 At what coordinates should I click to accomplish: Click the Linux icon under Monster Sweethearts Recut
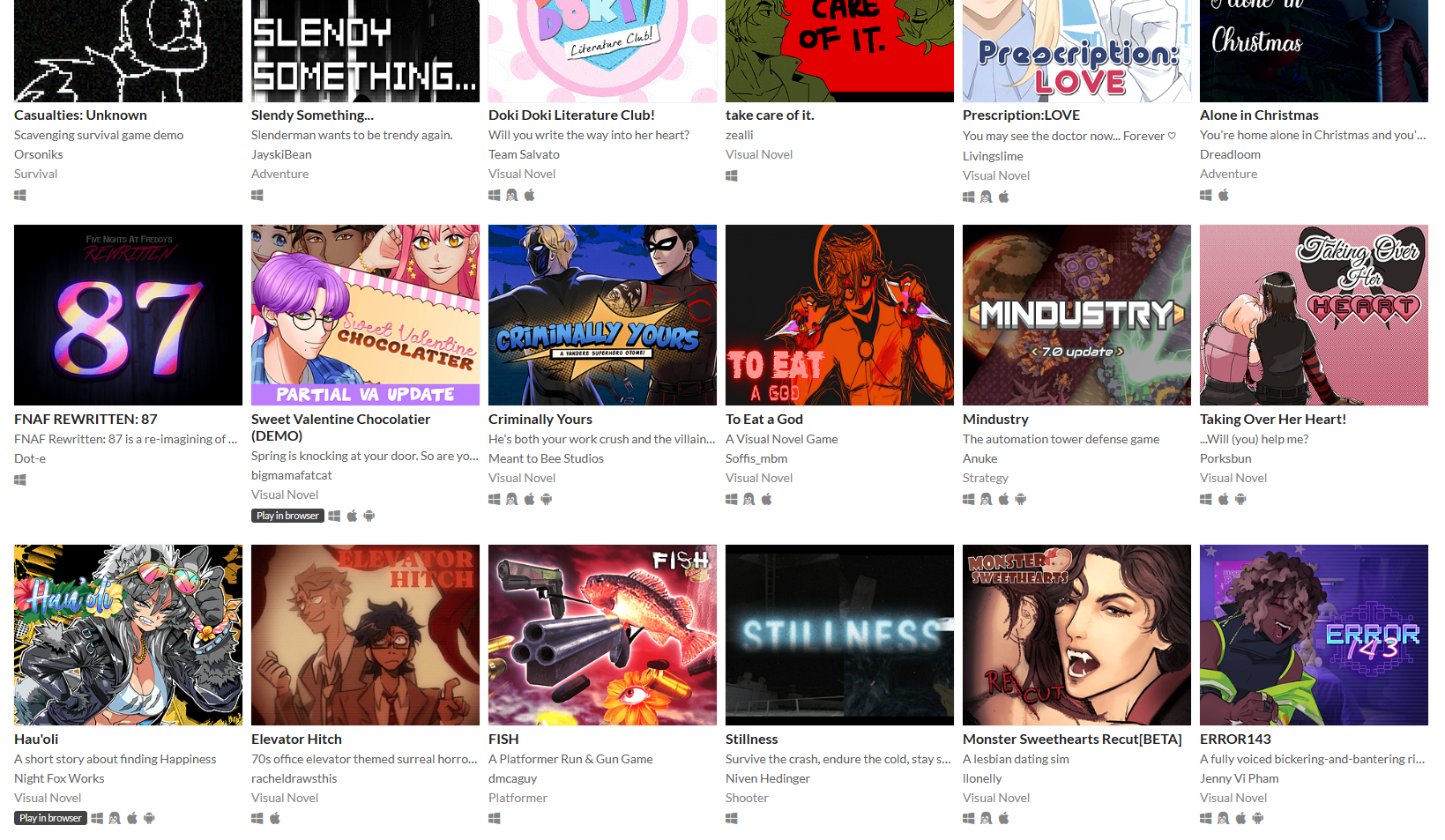987,819
